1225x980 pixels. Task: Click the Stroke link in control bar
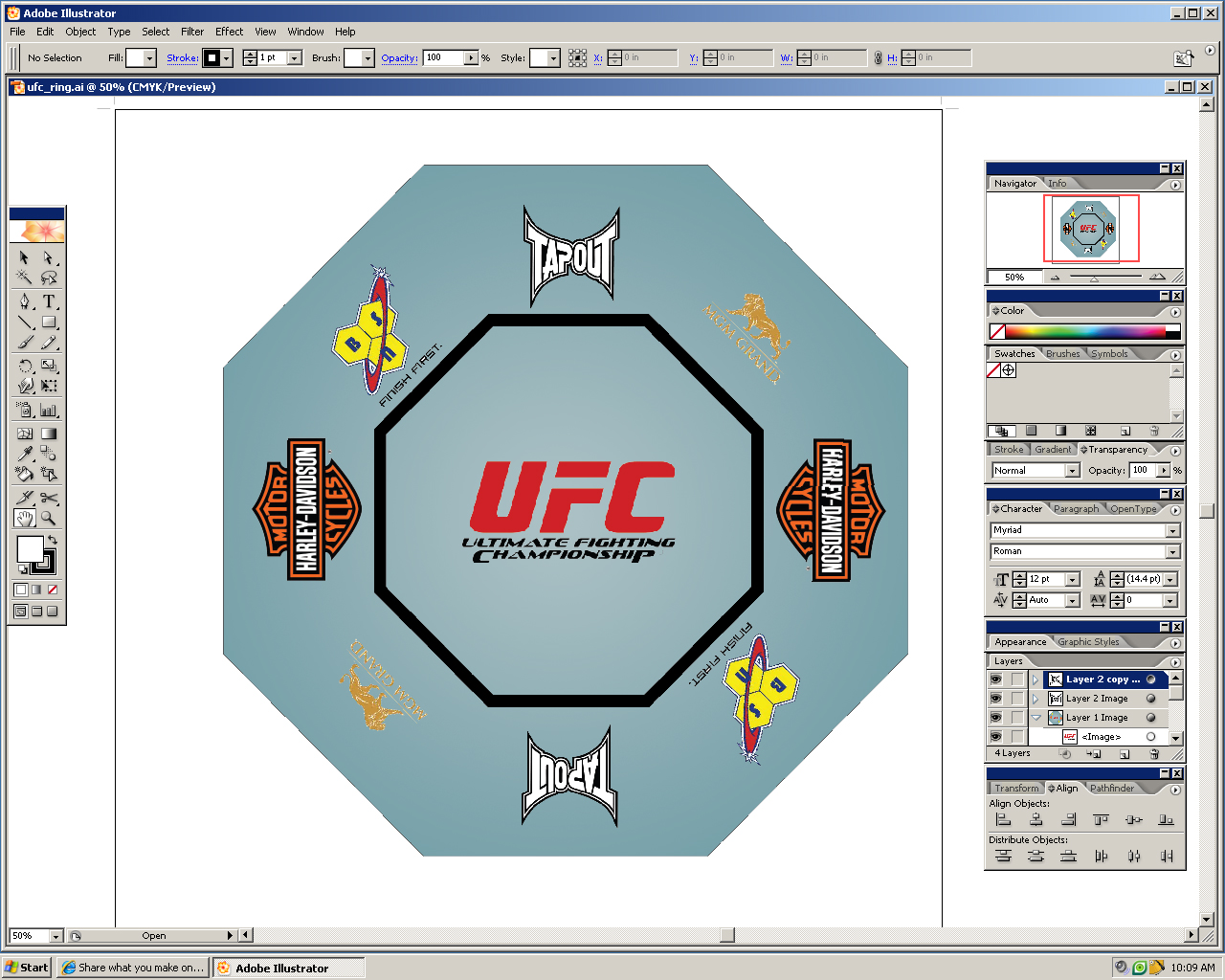pos(183,58)
